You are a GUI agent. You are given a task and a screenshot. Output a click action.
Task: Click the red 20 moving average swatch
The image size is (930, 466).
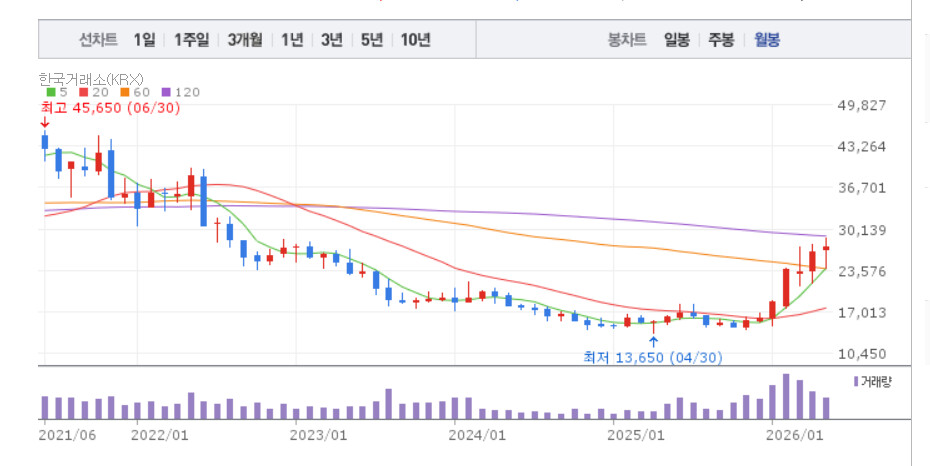point(84,92)
